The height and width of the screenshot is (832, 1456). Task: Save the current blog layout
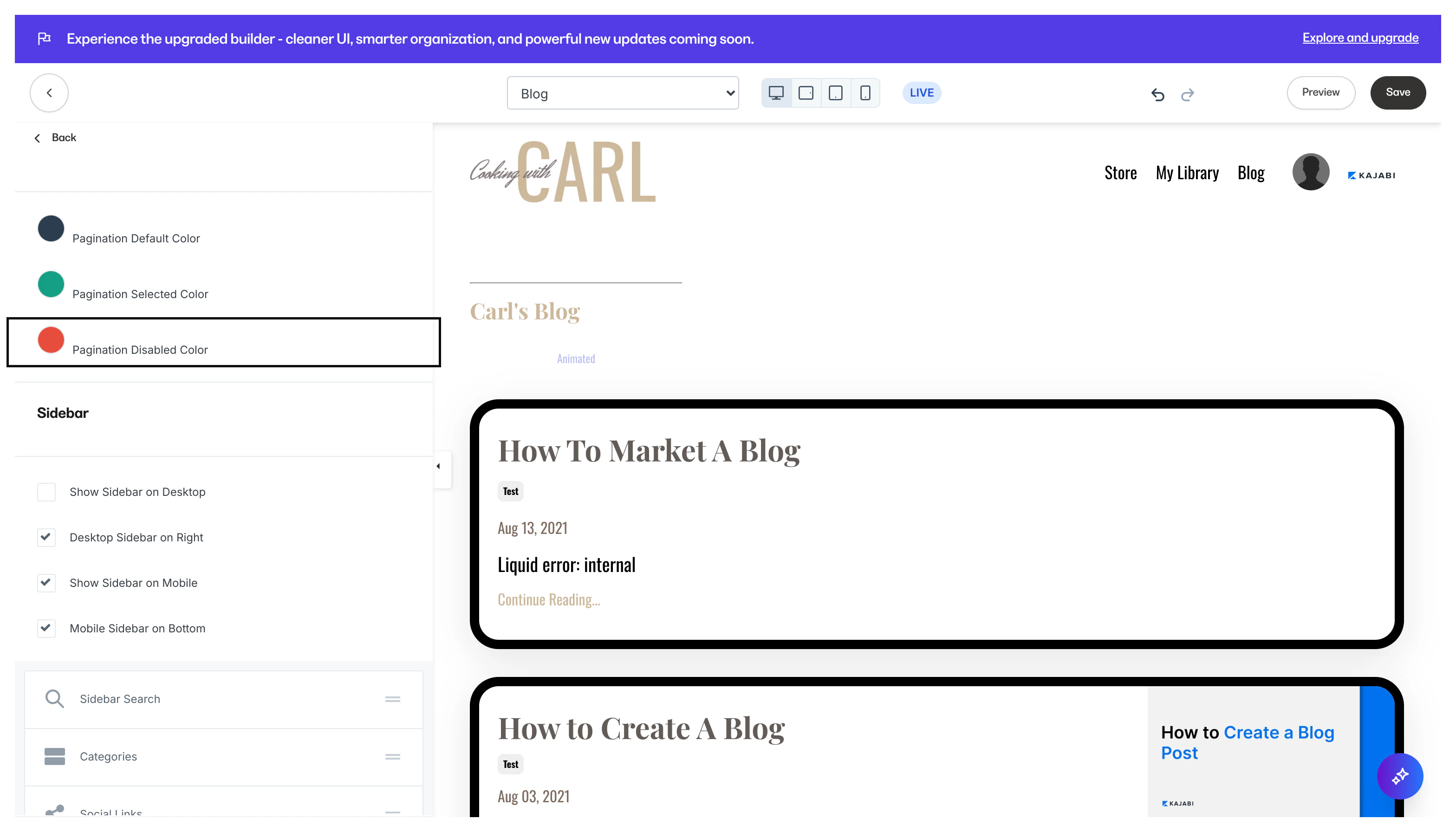pos(1397,92)
